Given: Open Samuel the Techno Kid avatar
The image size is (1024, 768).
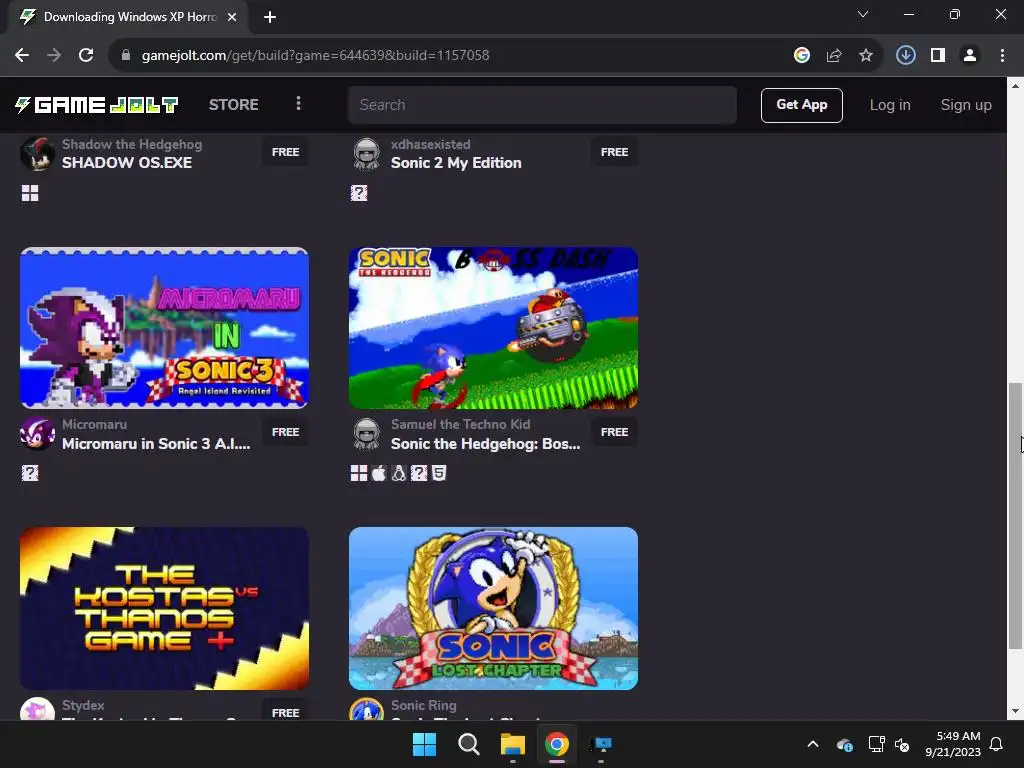Looking at the screenshot, I should pos(366,434).
